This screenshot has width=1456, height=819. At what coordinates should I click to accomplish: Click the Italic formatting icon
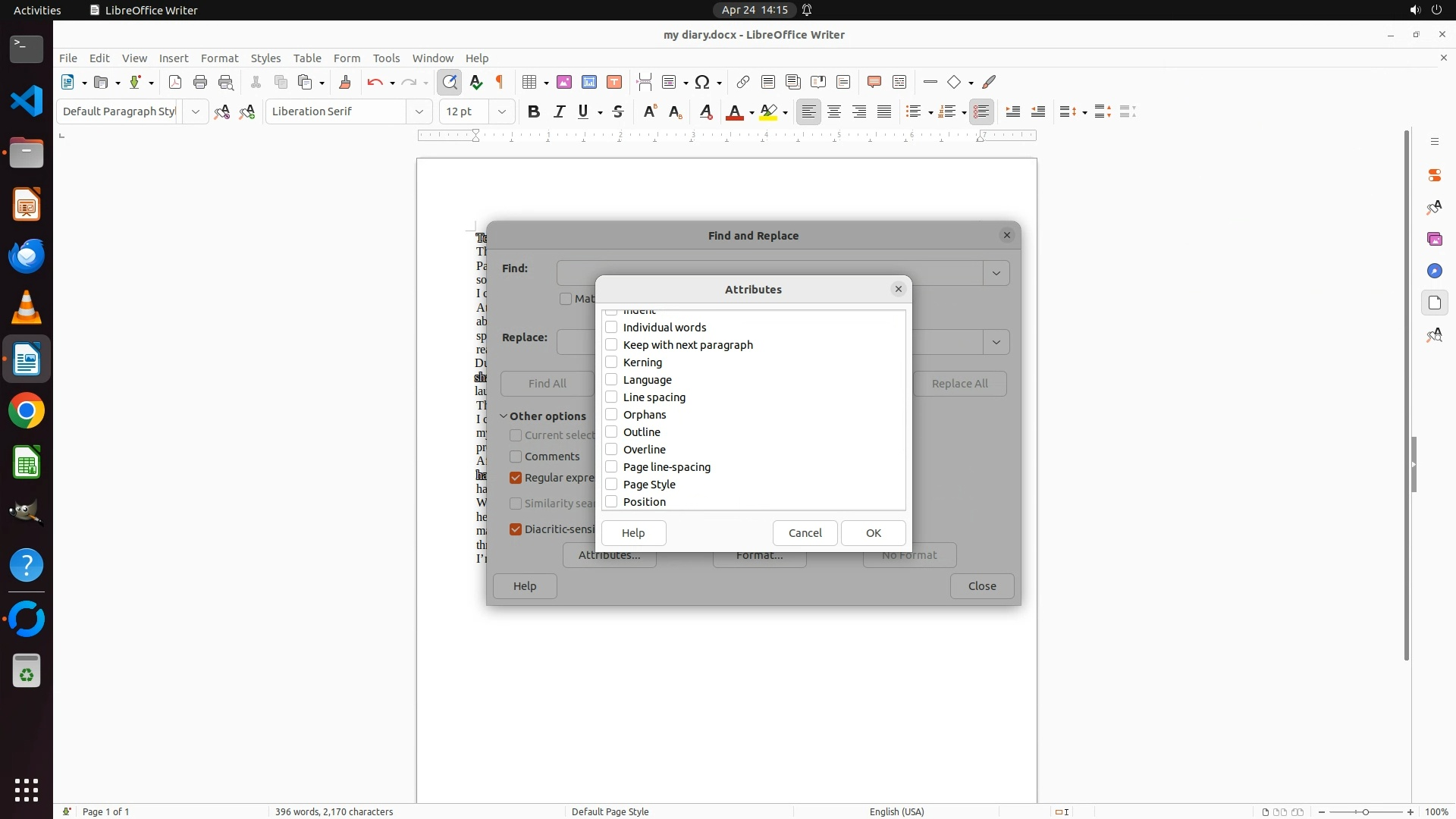click(x=559, y=111)
